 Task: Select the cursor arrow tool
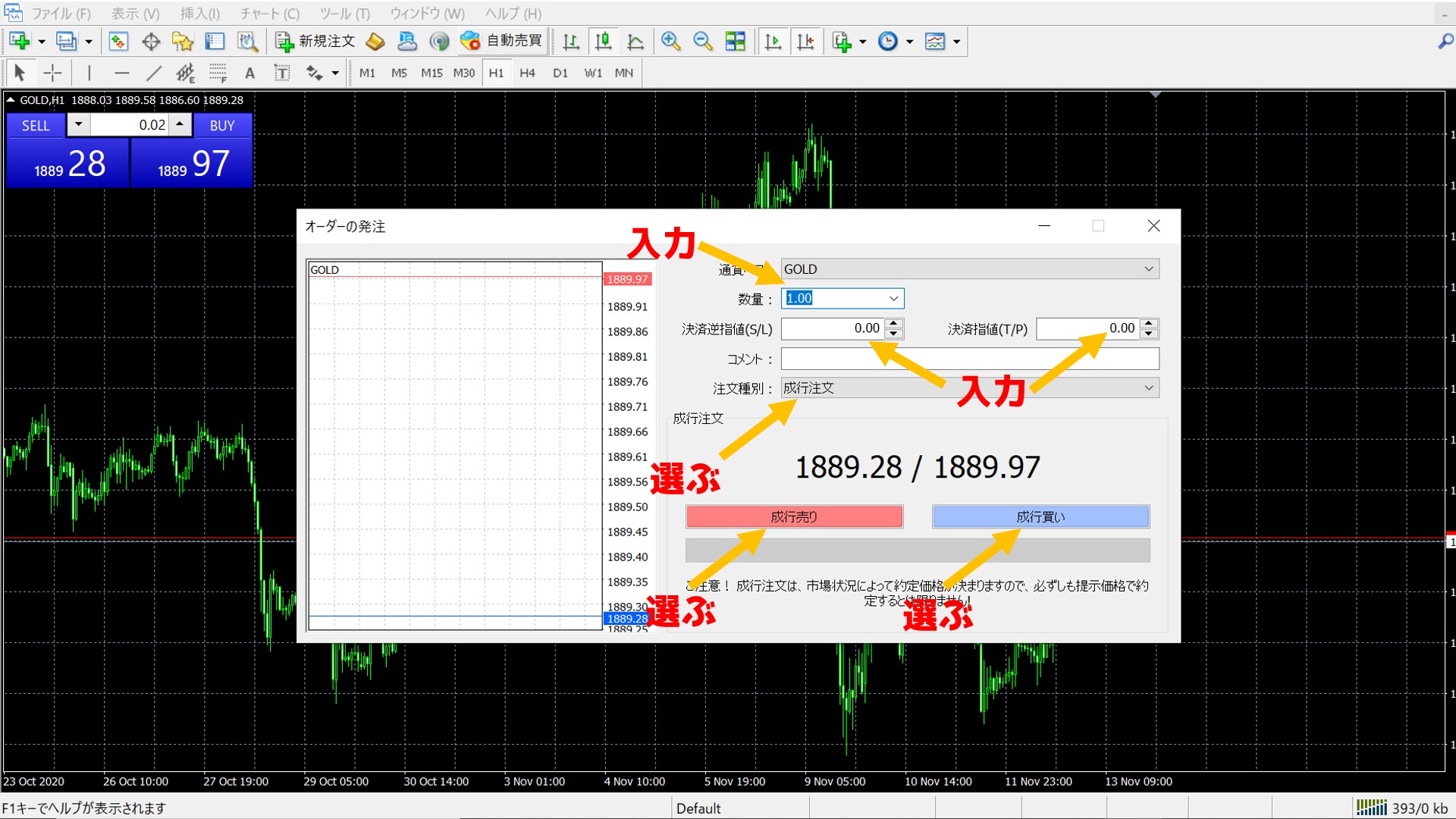(20, 73)
